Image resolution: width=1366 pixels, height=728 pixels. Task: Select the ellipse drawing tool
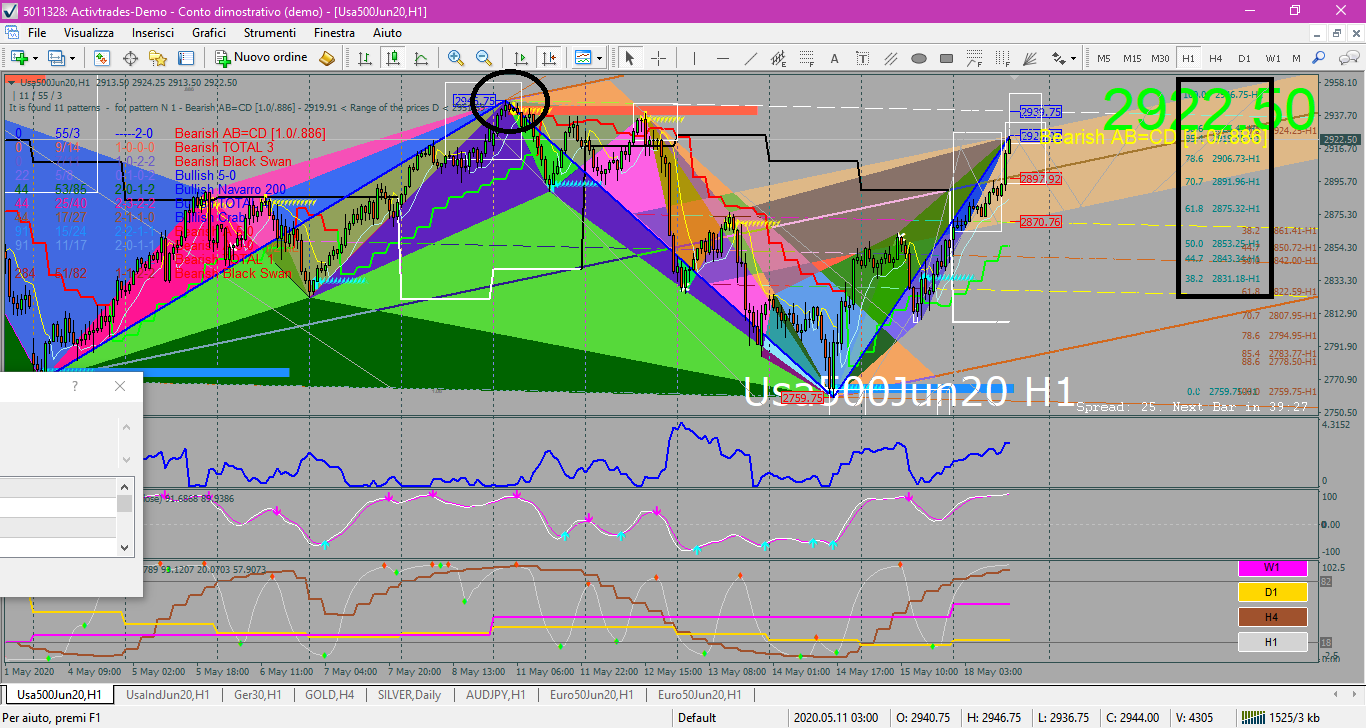pos(919,58)
